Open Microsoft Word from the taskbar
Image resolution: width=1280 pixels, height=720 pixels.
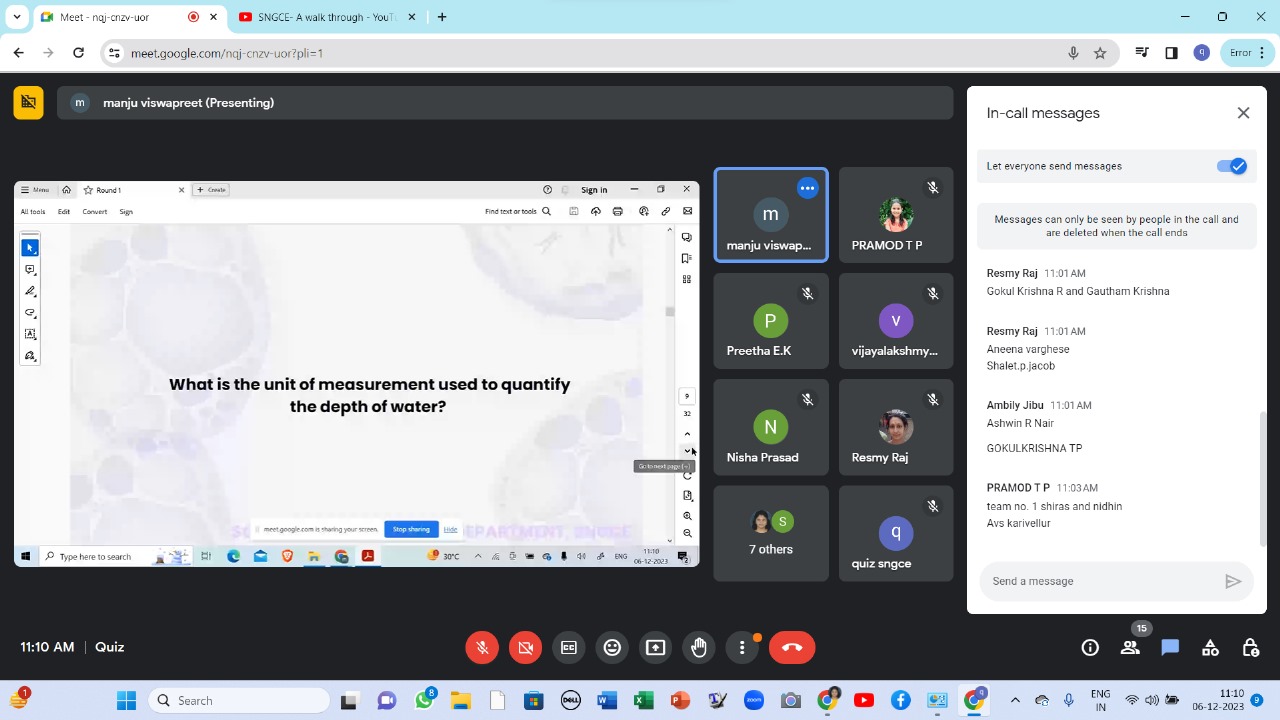pos(607,701)
